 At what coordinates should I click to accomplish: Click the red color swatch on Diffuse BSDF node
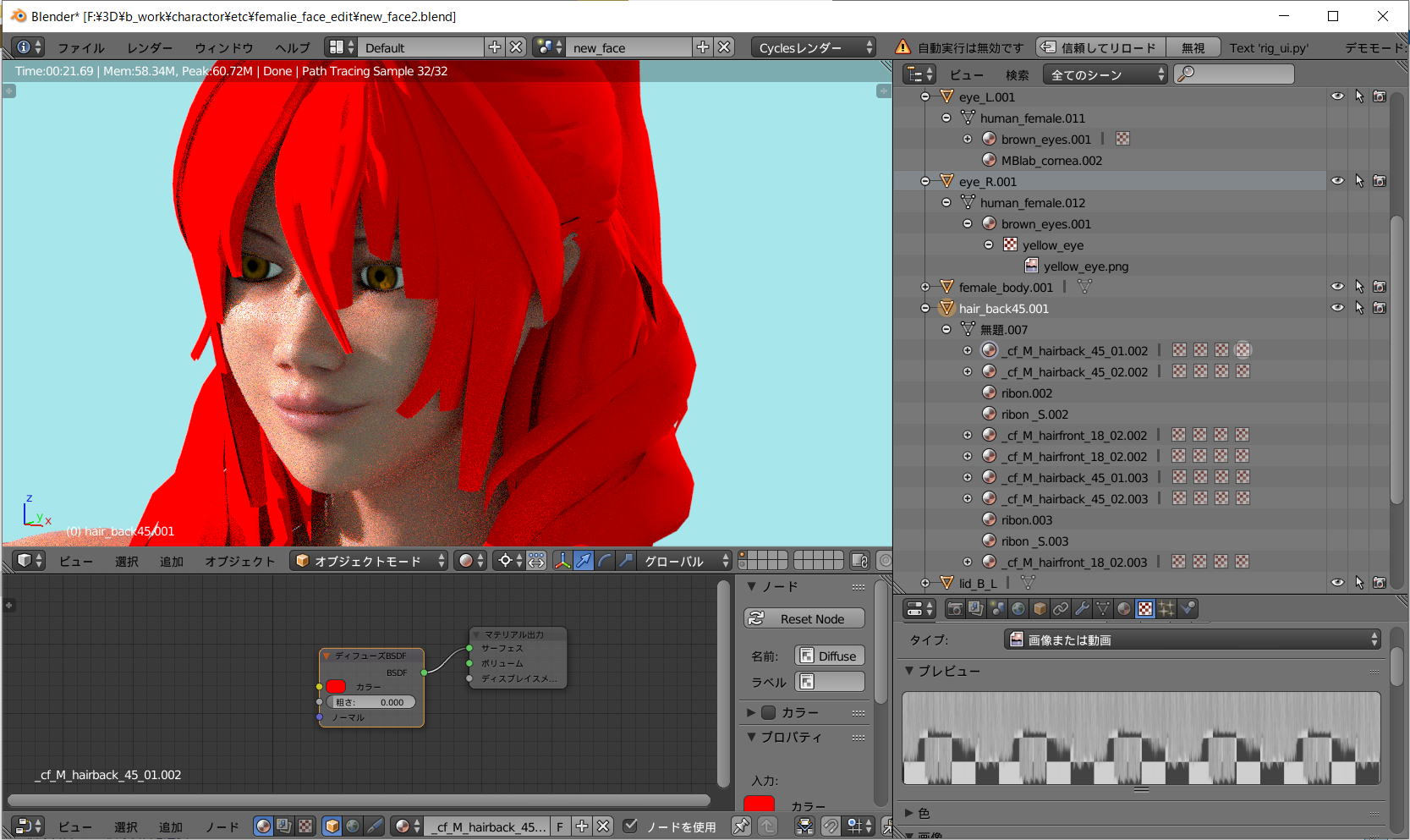point(336,686)
